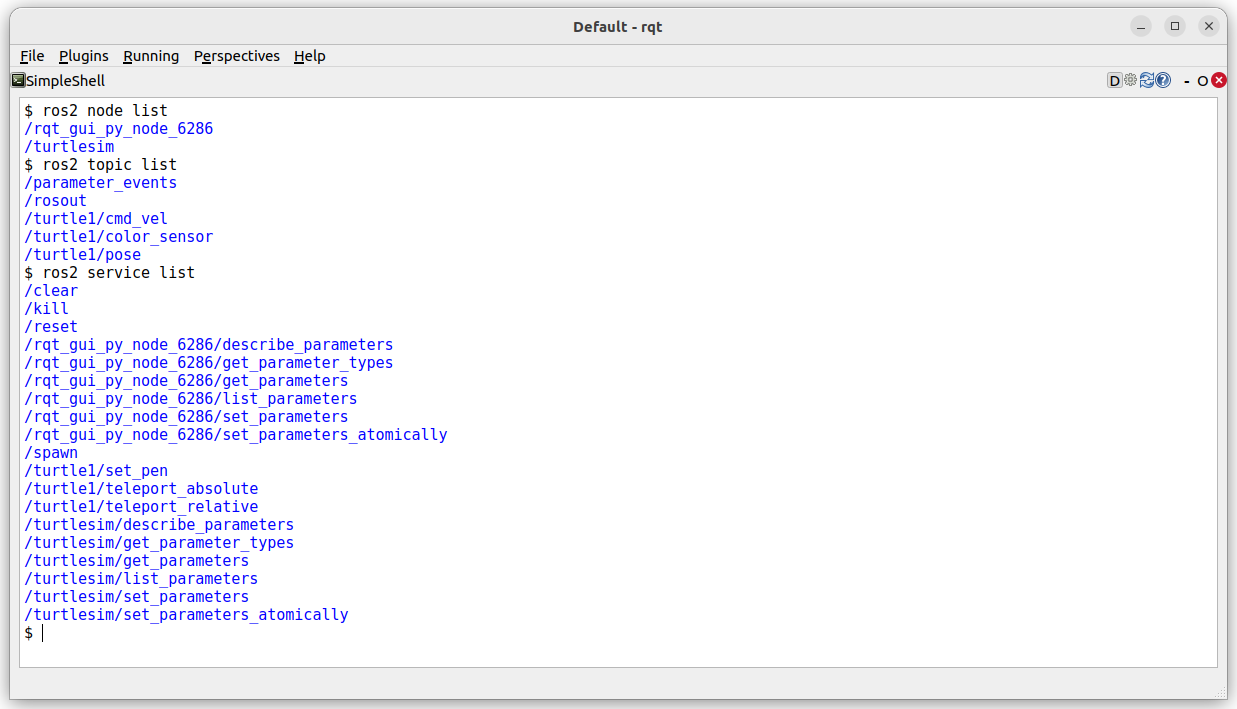Close the SimpleShell plugin with red X
1237x709 pixels.
point(1219,81)
